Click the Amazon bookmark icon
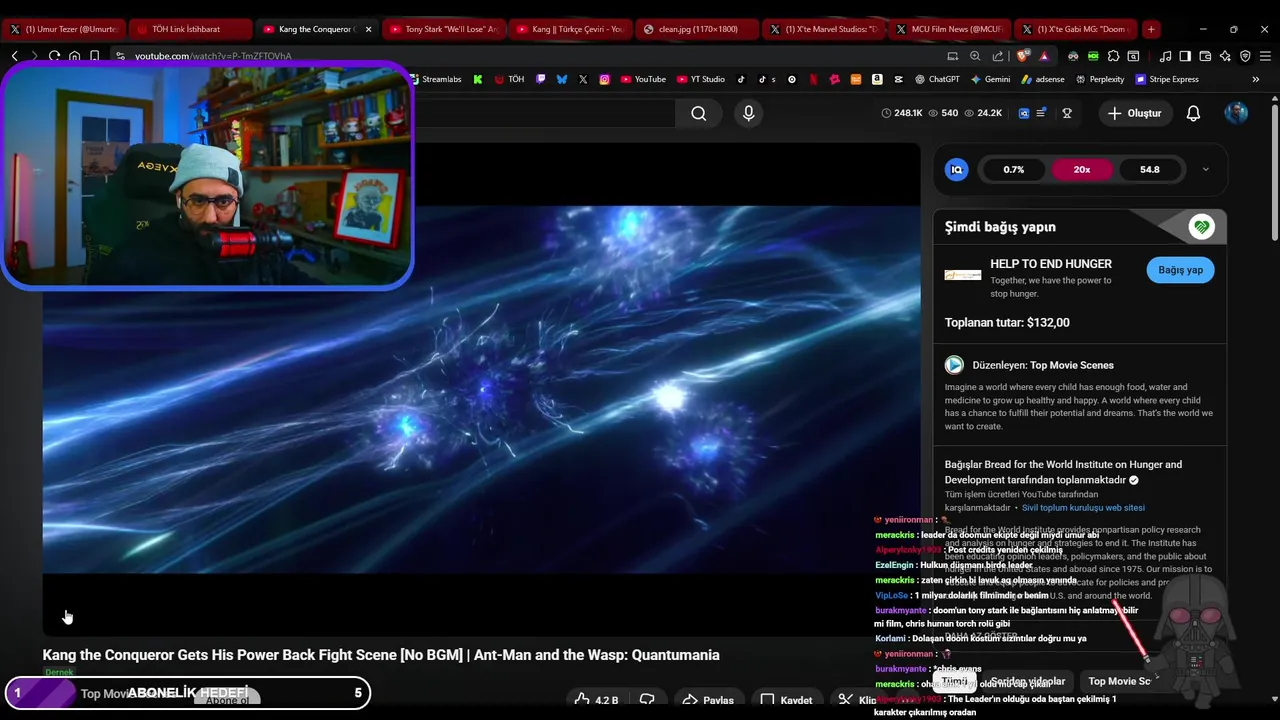This screenshot has height=720, width=1280. point(877,79)
